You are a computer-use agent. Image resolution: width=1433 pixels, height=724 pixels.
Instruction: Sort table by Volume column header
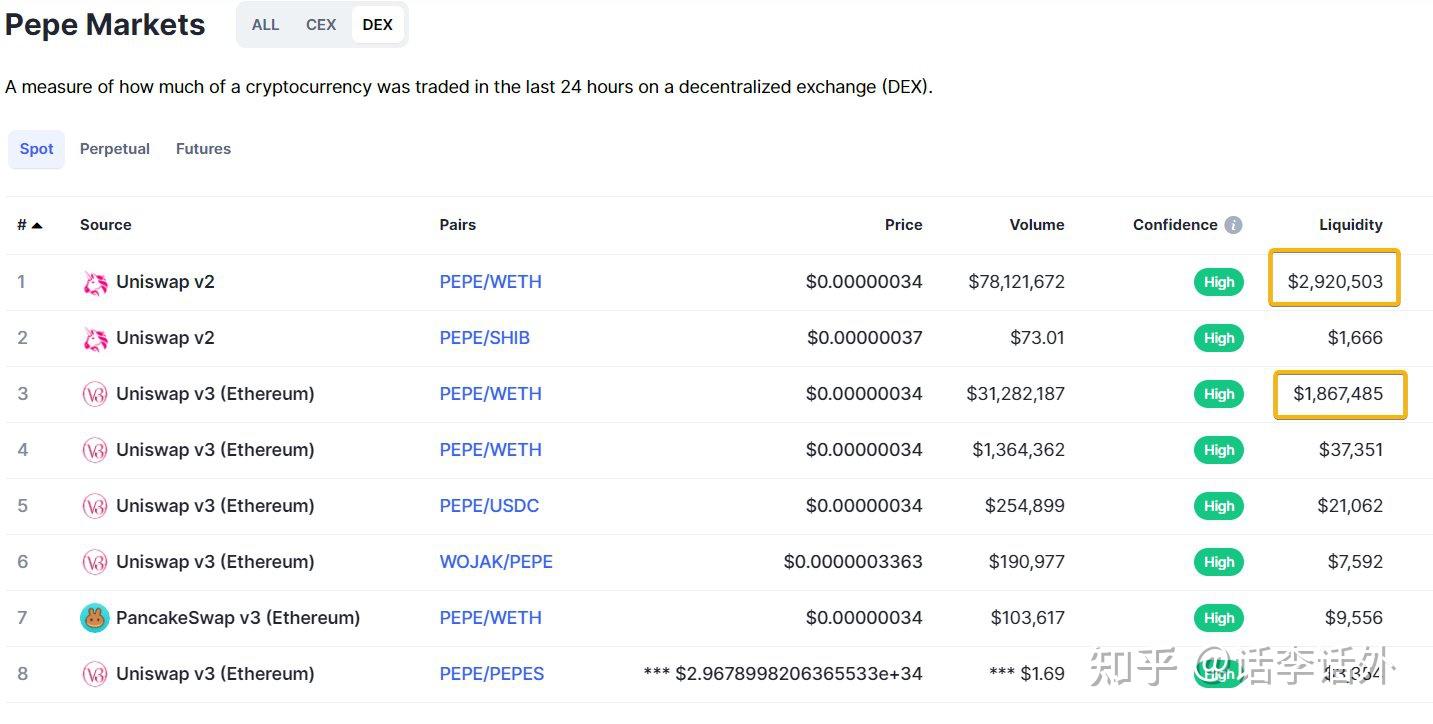tap(1036, 225)
